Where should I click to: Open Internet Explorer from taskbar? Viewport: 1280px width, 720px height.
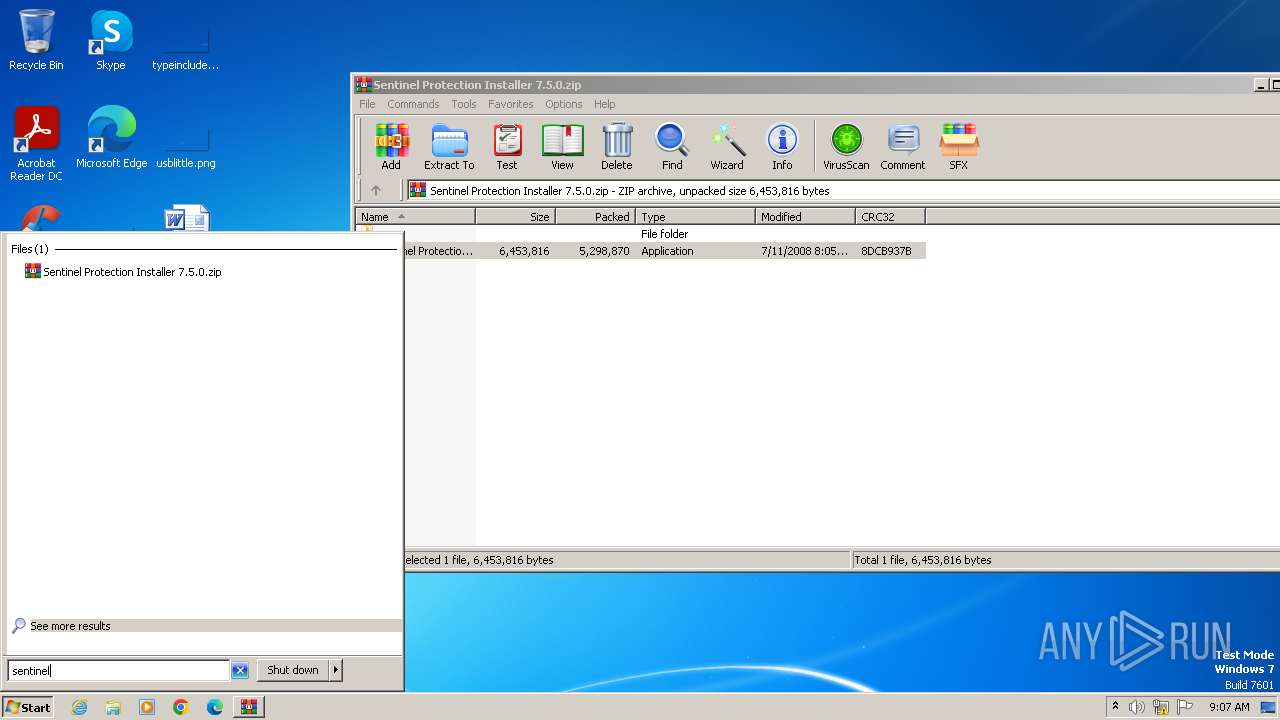(x=79, y=707)
